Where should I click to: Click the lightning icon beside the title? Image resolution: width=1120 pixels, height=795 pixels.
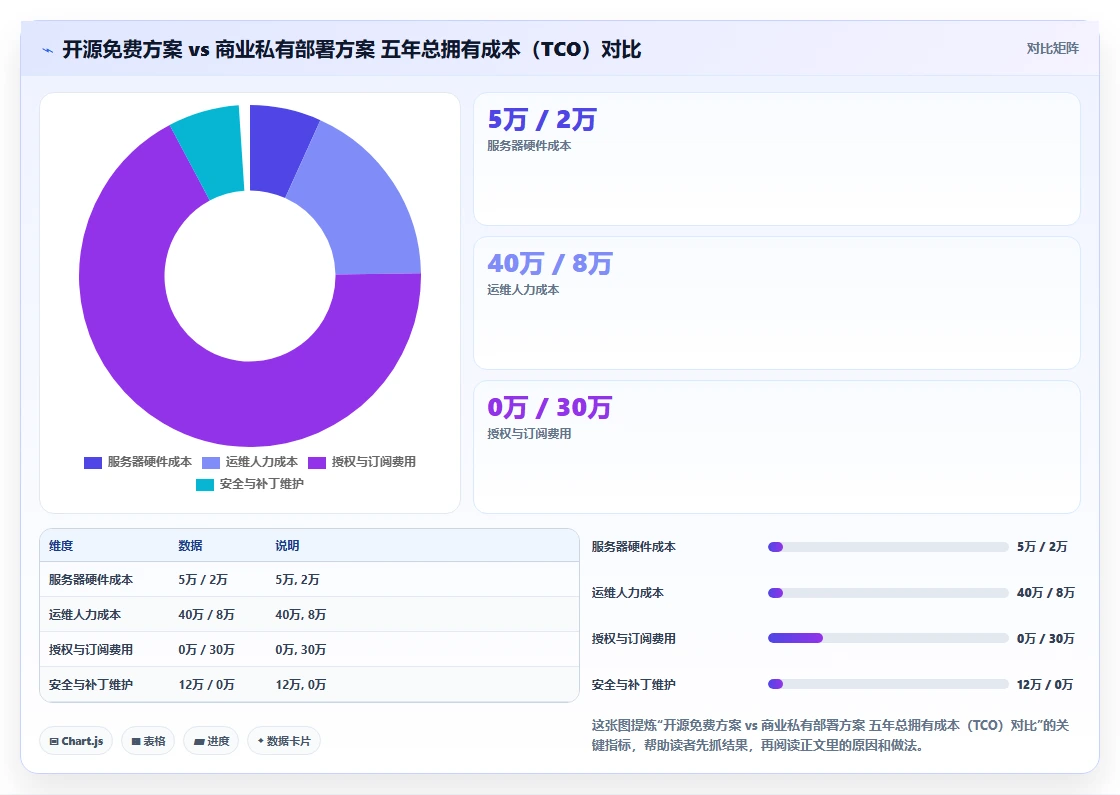(47, 50)
